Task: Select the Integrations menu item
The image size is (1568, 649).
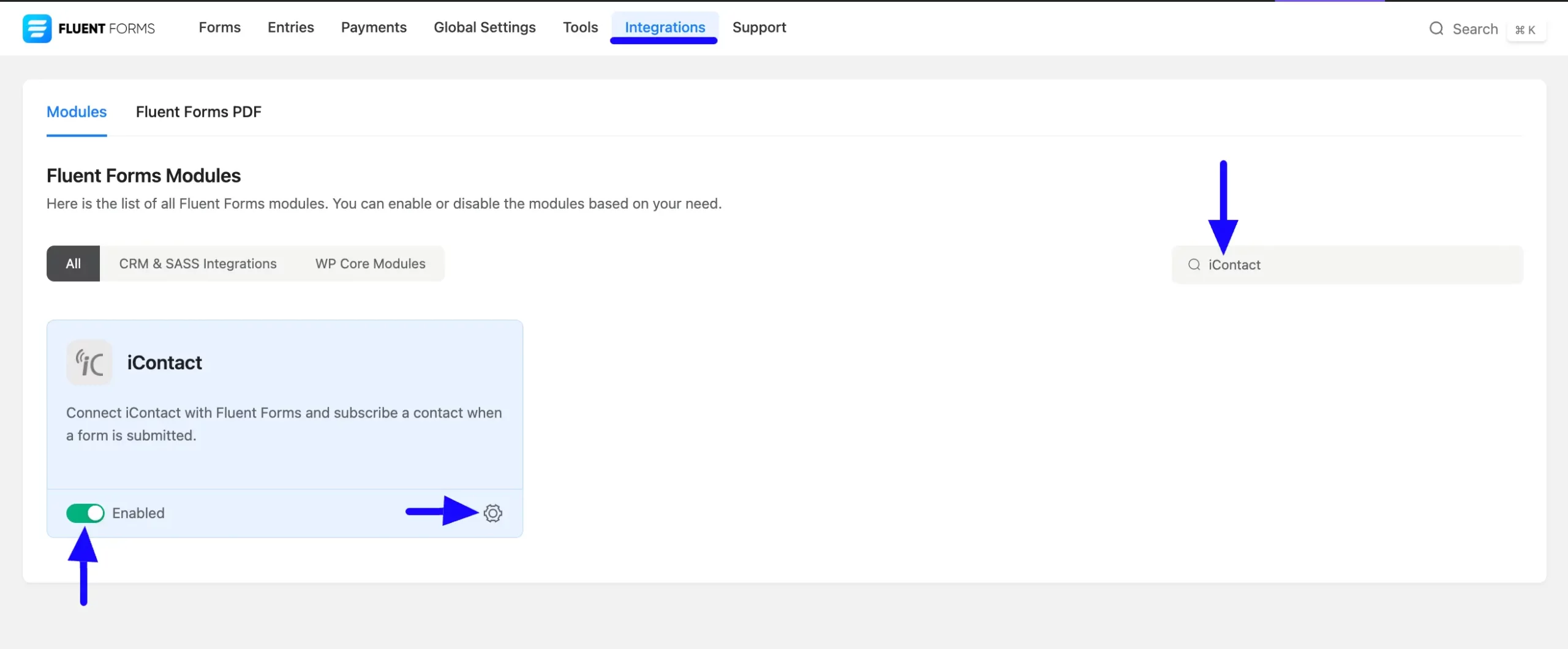Action: [665, 28]
